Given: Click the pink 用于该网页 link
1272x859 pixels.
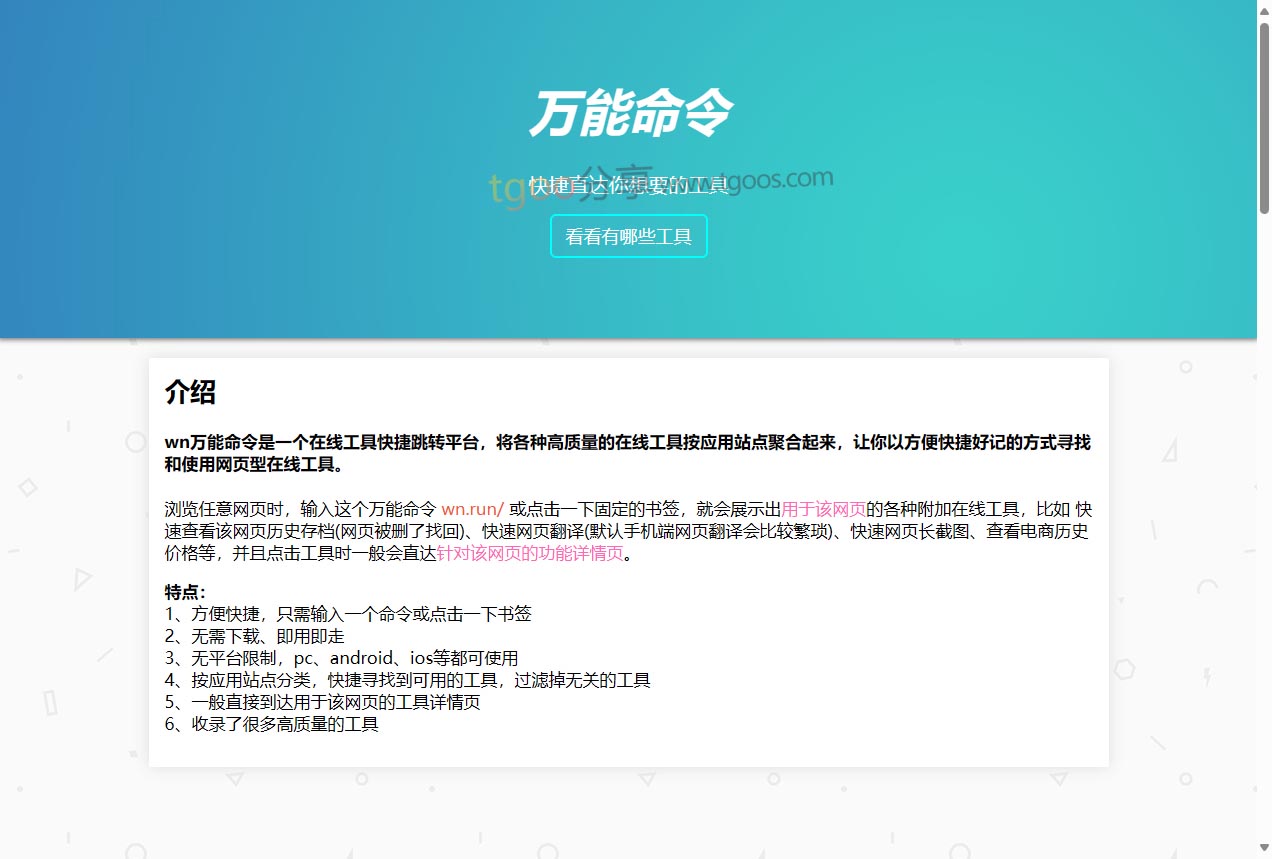Looking at the screenshot, I should point(823,508).
